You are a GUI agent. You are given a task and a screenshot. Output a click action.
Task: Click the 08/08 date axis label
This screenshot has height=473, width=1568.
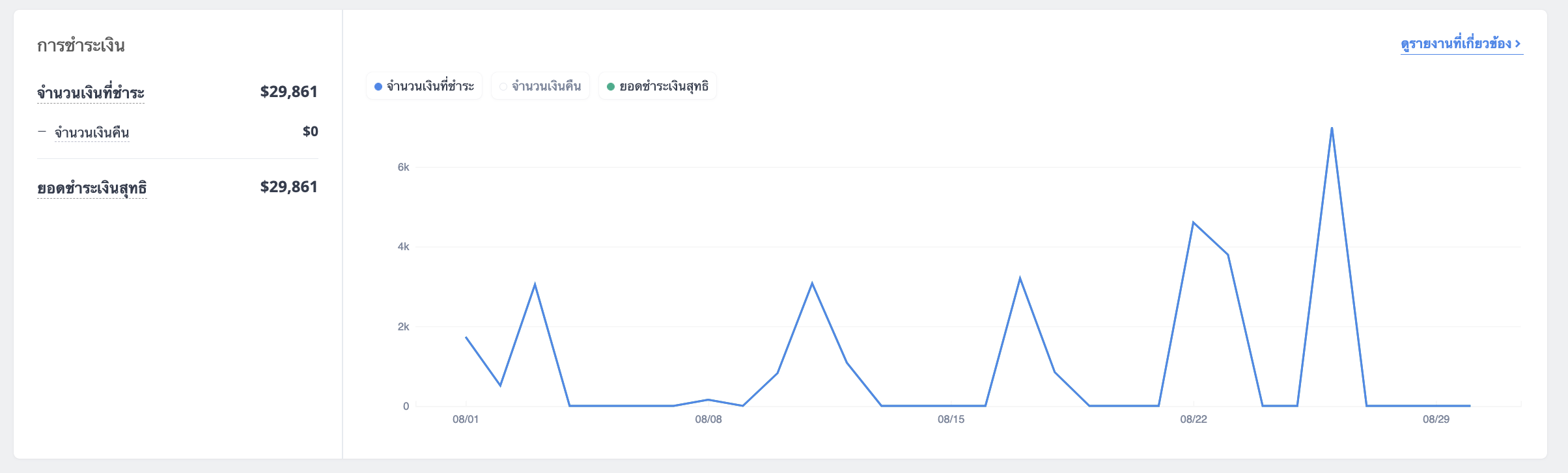(x=708, y=420)
